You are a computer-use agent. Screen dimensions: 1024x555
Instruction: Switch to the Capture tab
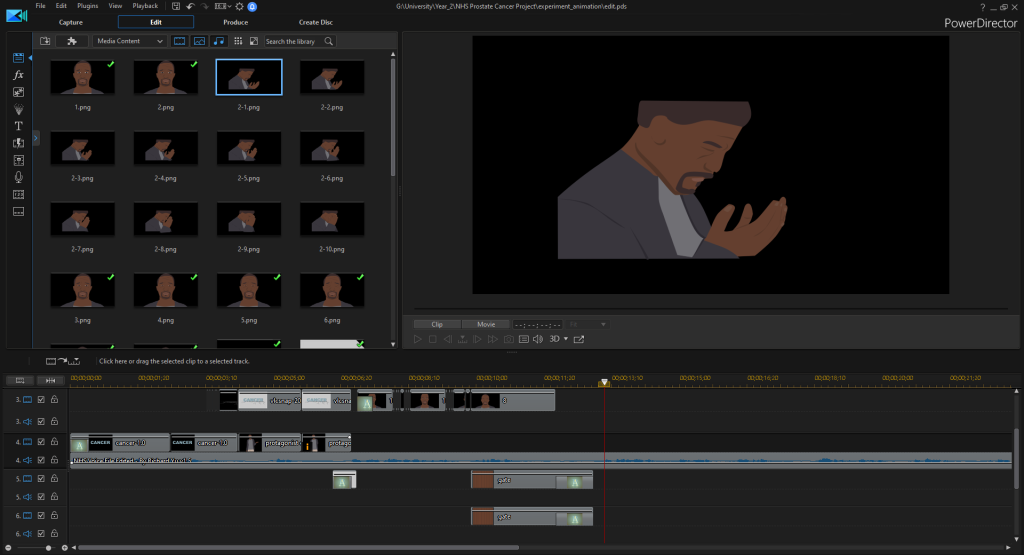[71, 22]
